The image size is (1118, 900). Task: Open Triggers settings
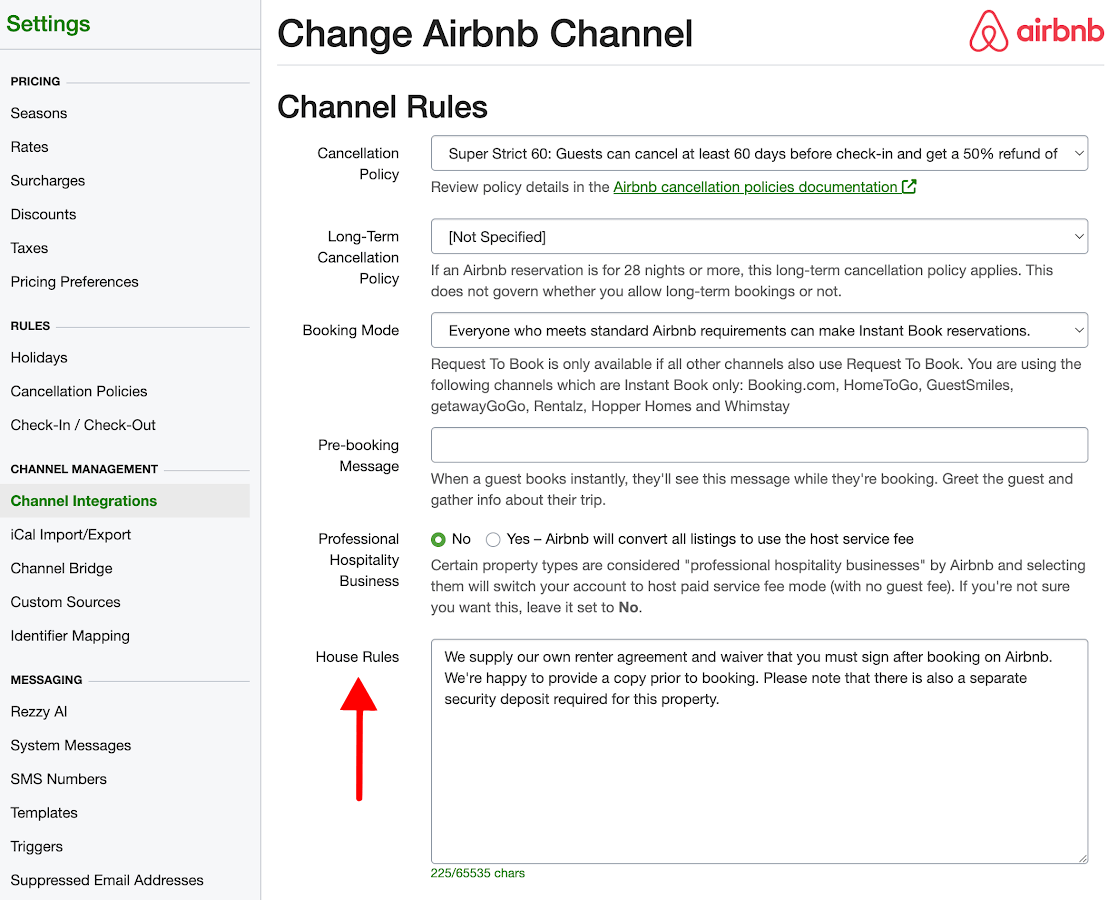pyautogui.click(x=36, y=847)
